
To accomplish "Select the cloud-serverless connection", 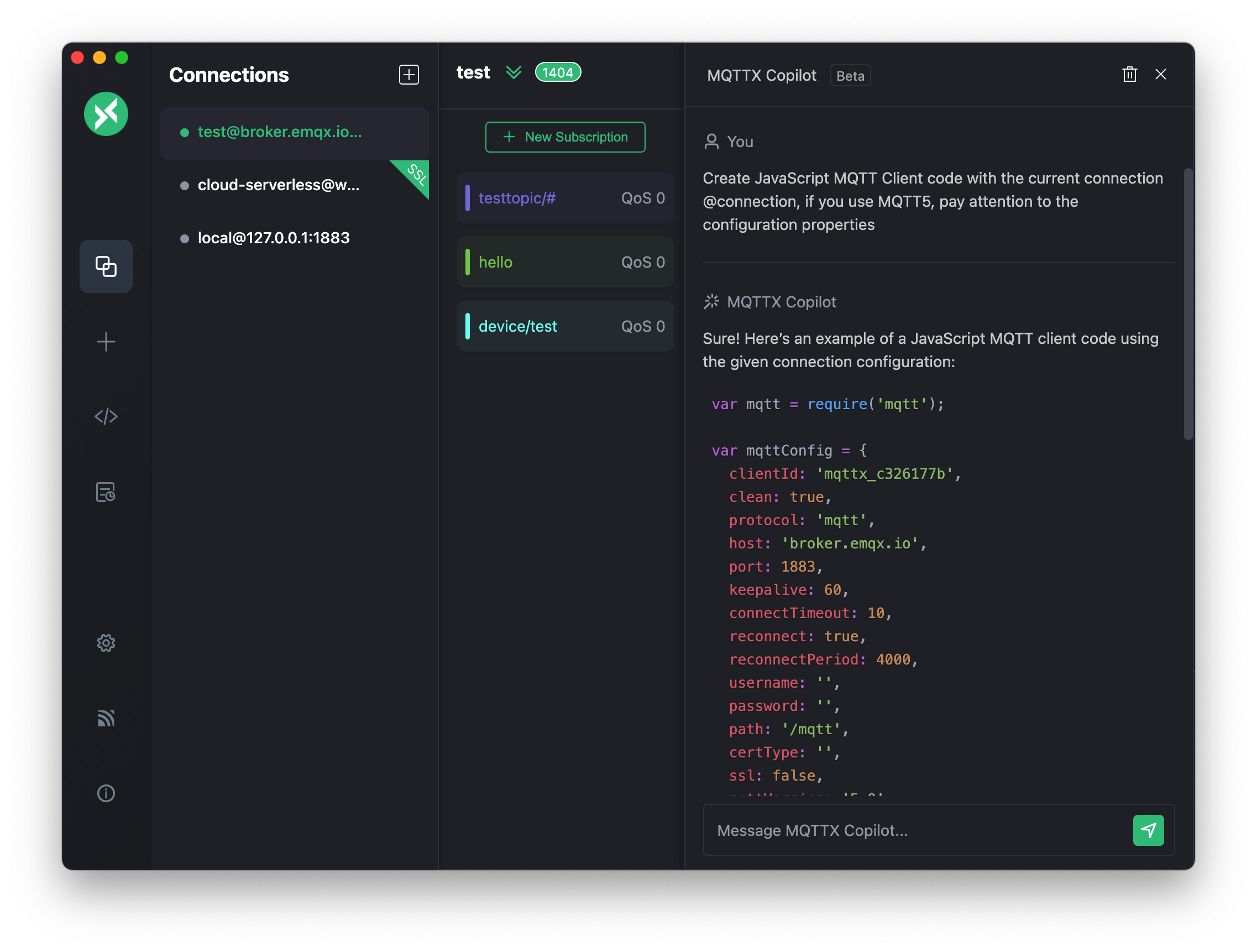I will click(x=279, y=185).
